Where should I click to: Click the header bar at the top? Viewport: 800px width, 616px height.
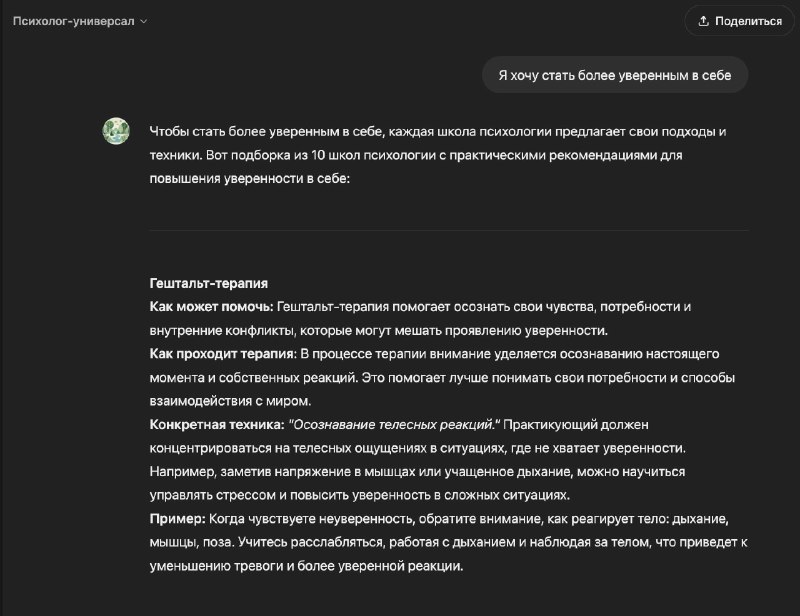tap(400, 18)
